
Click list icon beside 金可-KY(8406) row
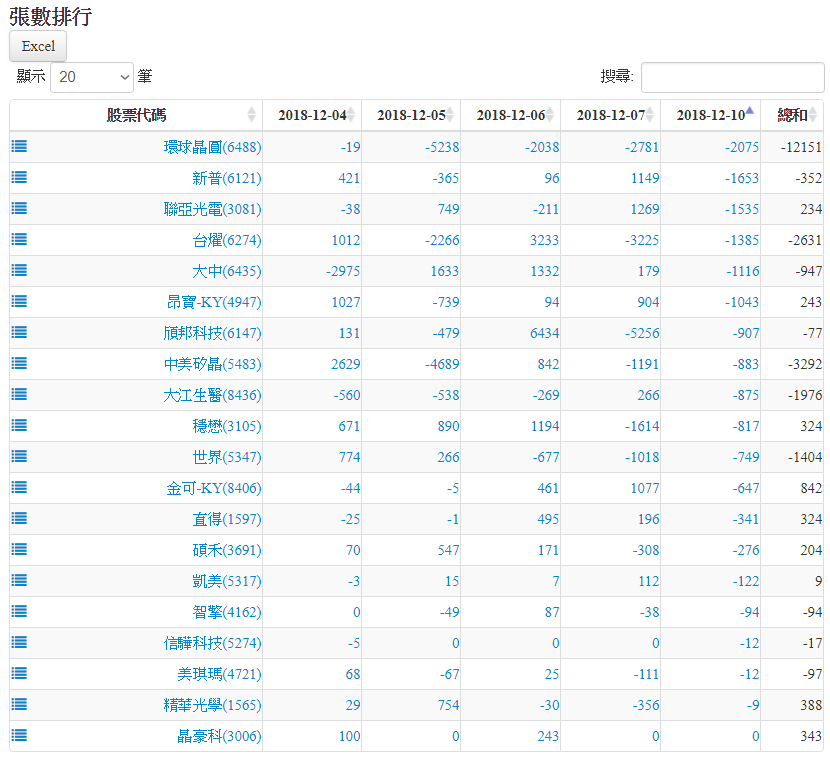click(x=19, y=487)
